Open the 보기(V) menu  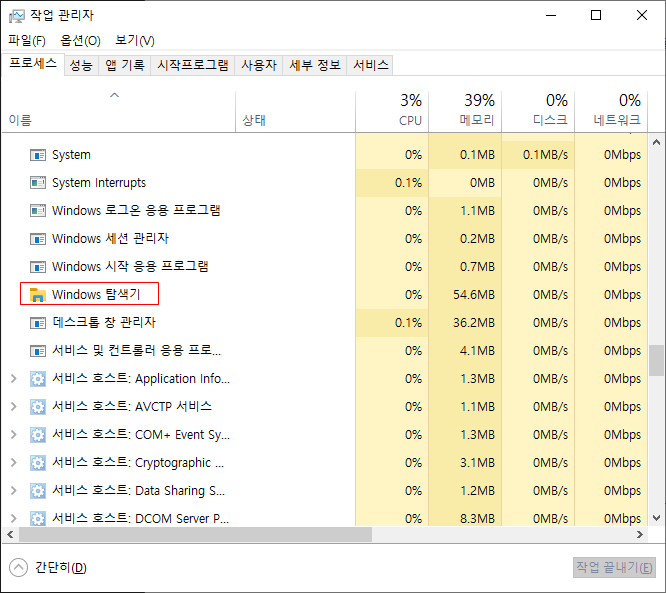pos(135,40)
